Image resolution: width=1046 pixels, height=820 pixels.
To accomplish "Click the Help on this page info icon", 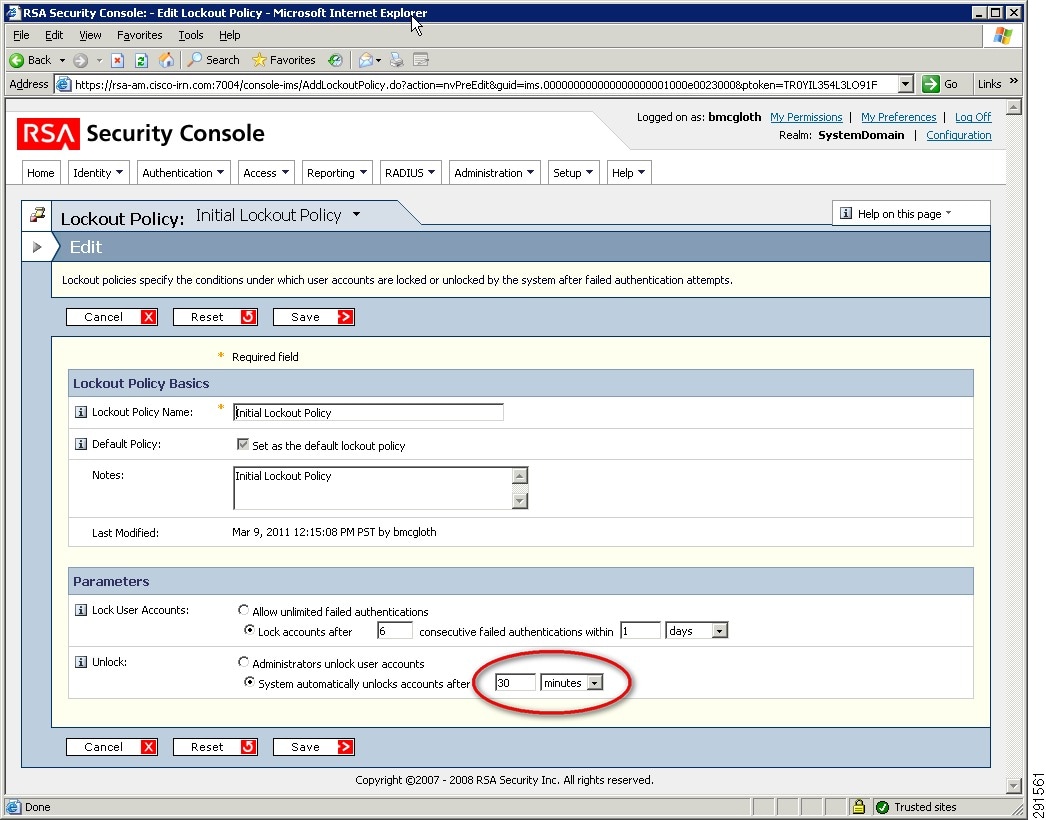I will tap(846, 214).
